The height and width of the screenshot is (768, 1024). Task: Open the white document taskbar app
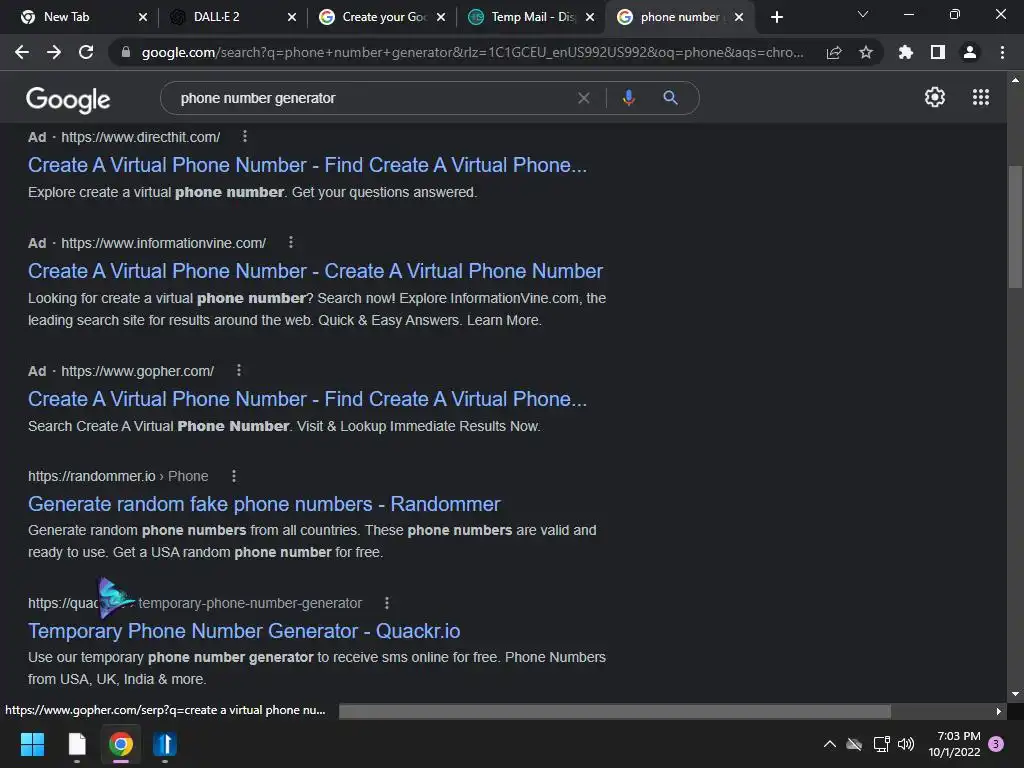77,744
